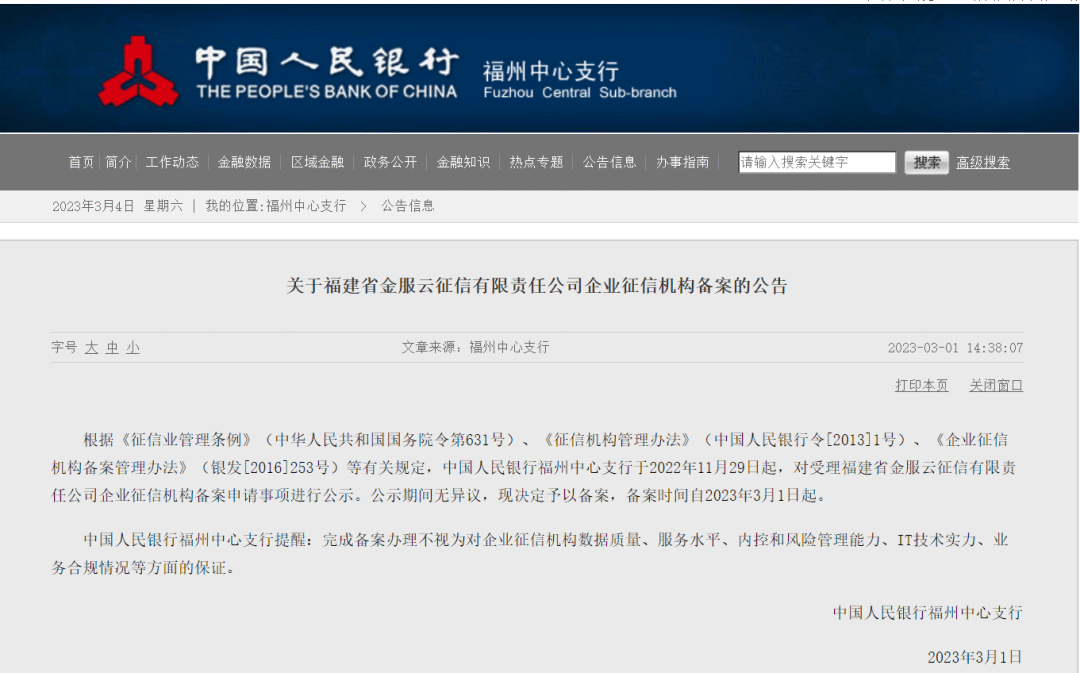
Task: Open the 首页 menu item
Action: click(81, 163)
